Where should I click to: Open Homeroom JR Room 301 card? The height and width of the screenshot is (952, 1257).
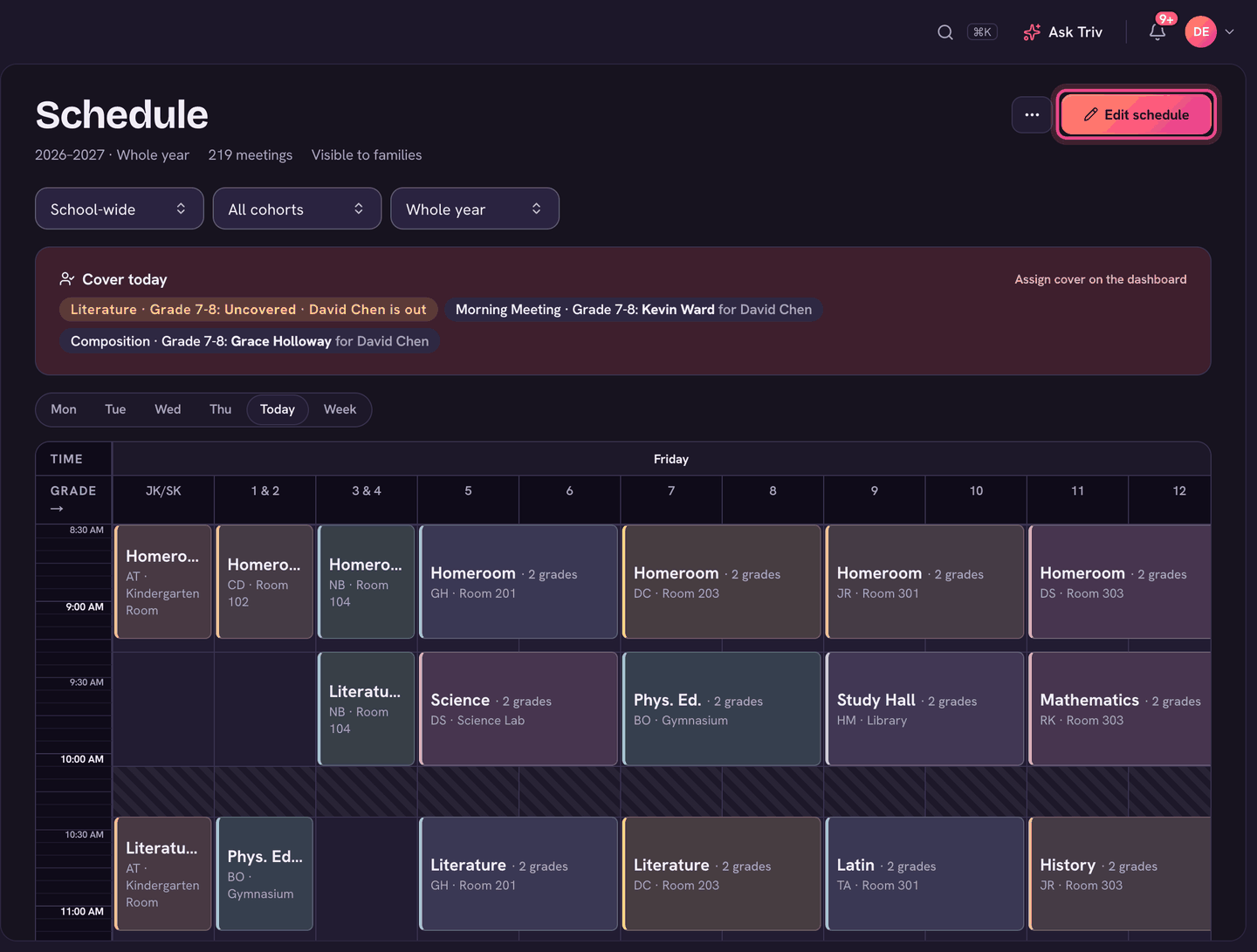[925, 582]
